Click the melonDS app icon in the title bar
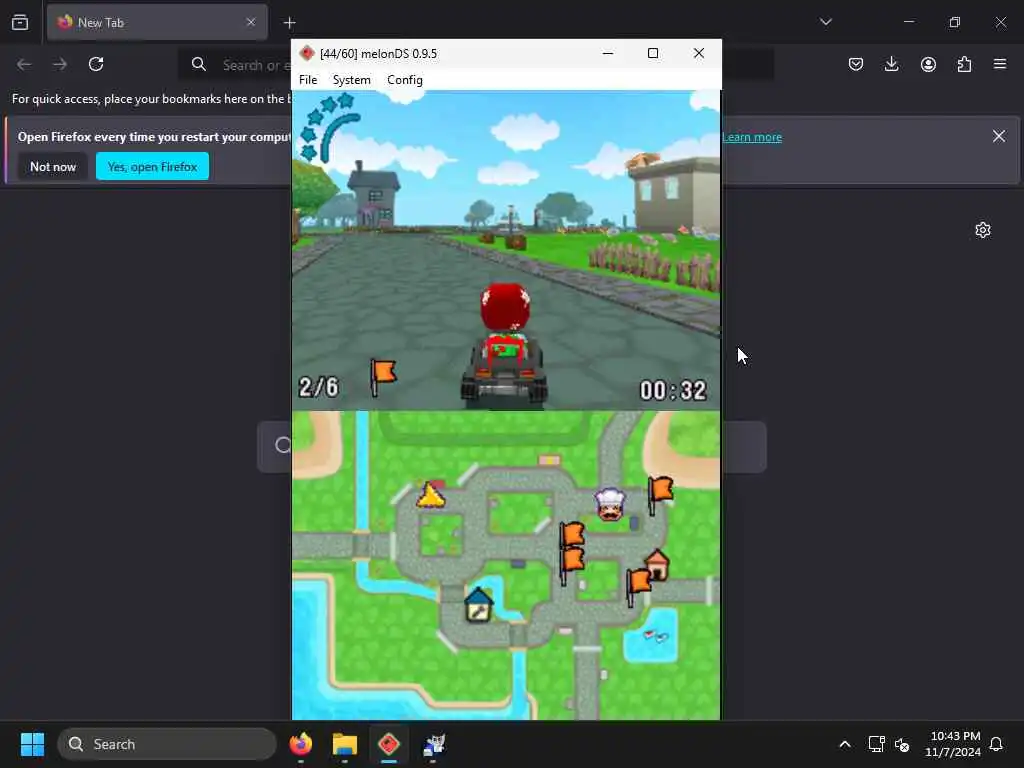1024x768 pixels. click(x=307, y=54)
